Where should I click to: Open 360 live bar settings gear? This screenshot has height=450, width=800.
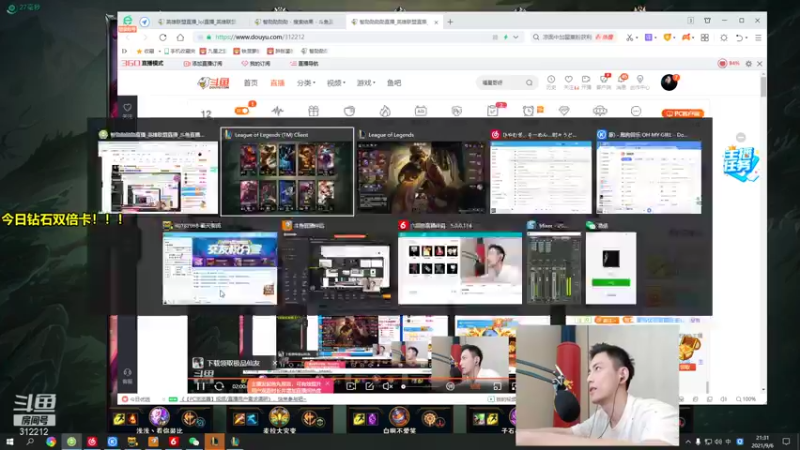(748, 64)
